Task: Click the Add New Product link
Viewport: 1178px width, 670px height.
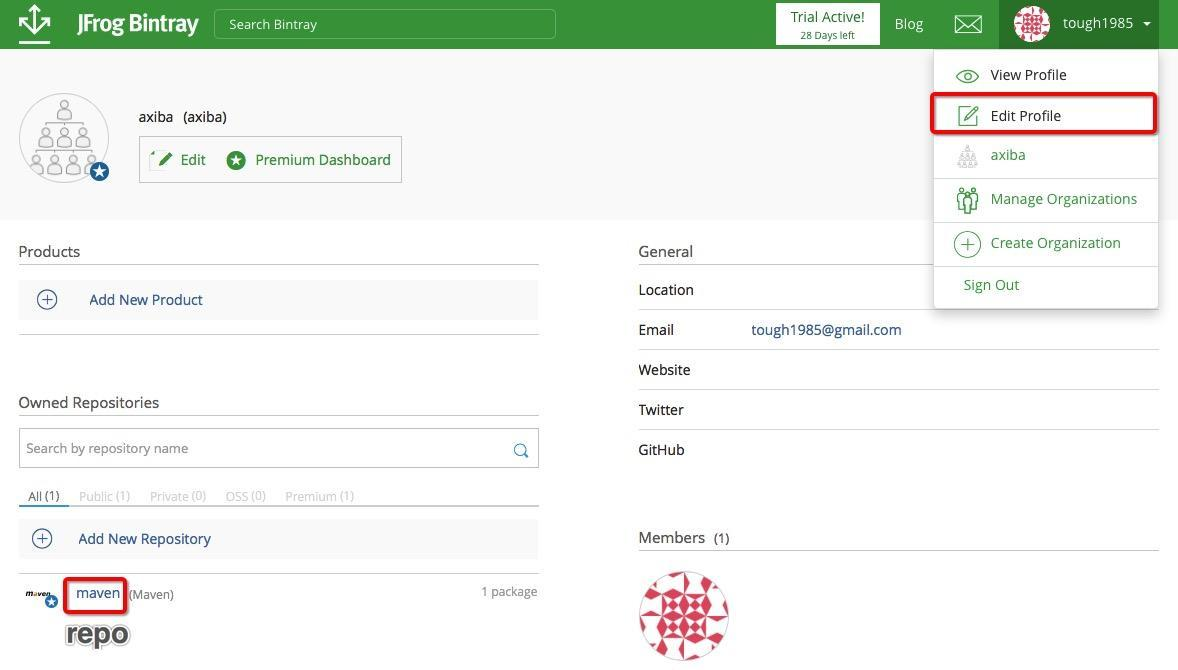Action: 146,300
